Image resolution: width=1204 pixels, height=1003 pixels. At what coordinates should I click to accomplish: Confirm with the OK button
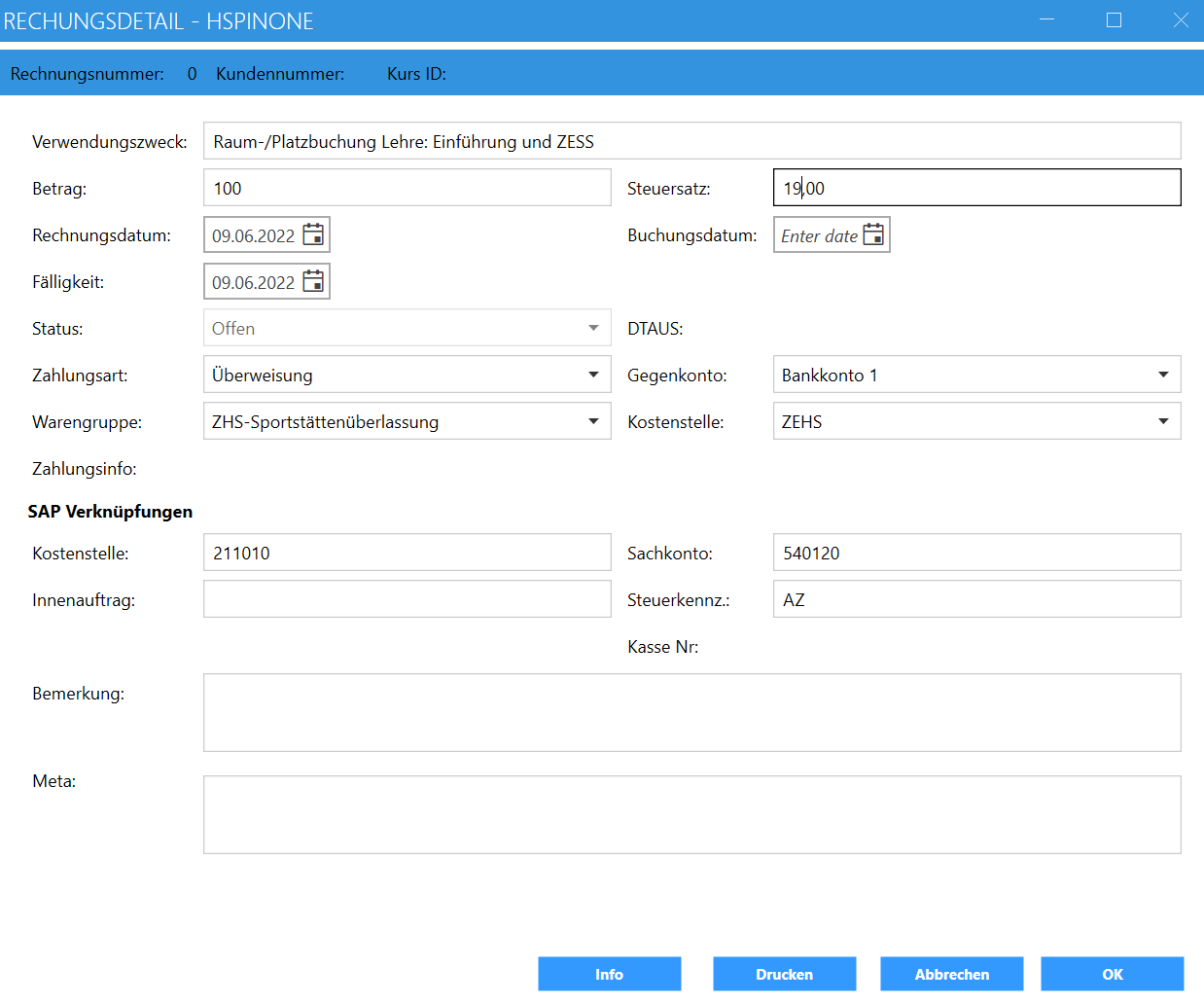[1112, 974]
